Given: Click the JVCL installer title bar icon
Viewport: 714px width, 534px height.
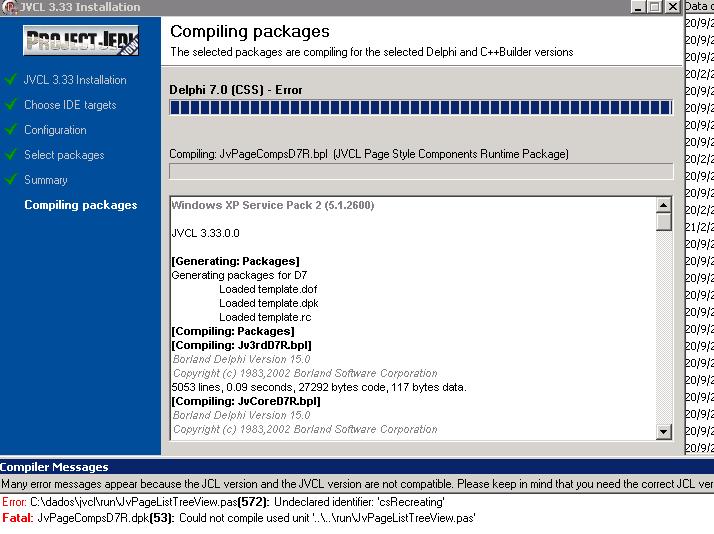Looking at the screenshot, I should (8, 6).
